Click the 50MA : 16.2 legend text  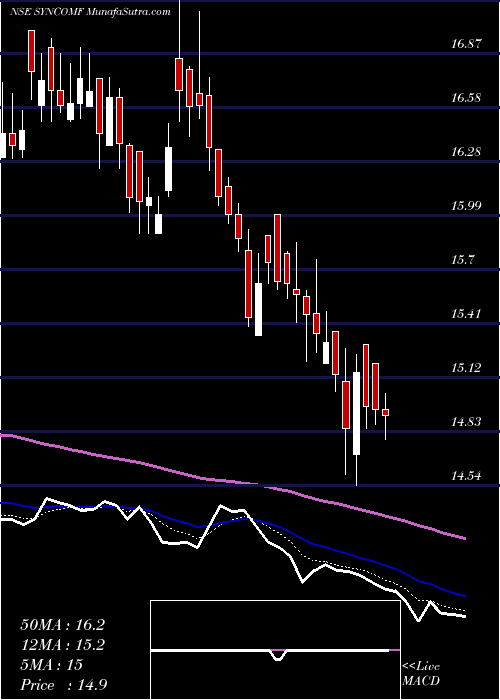62,625
